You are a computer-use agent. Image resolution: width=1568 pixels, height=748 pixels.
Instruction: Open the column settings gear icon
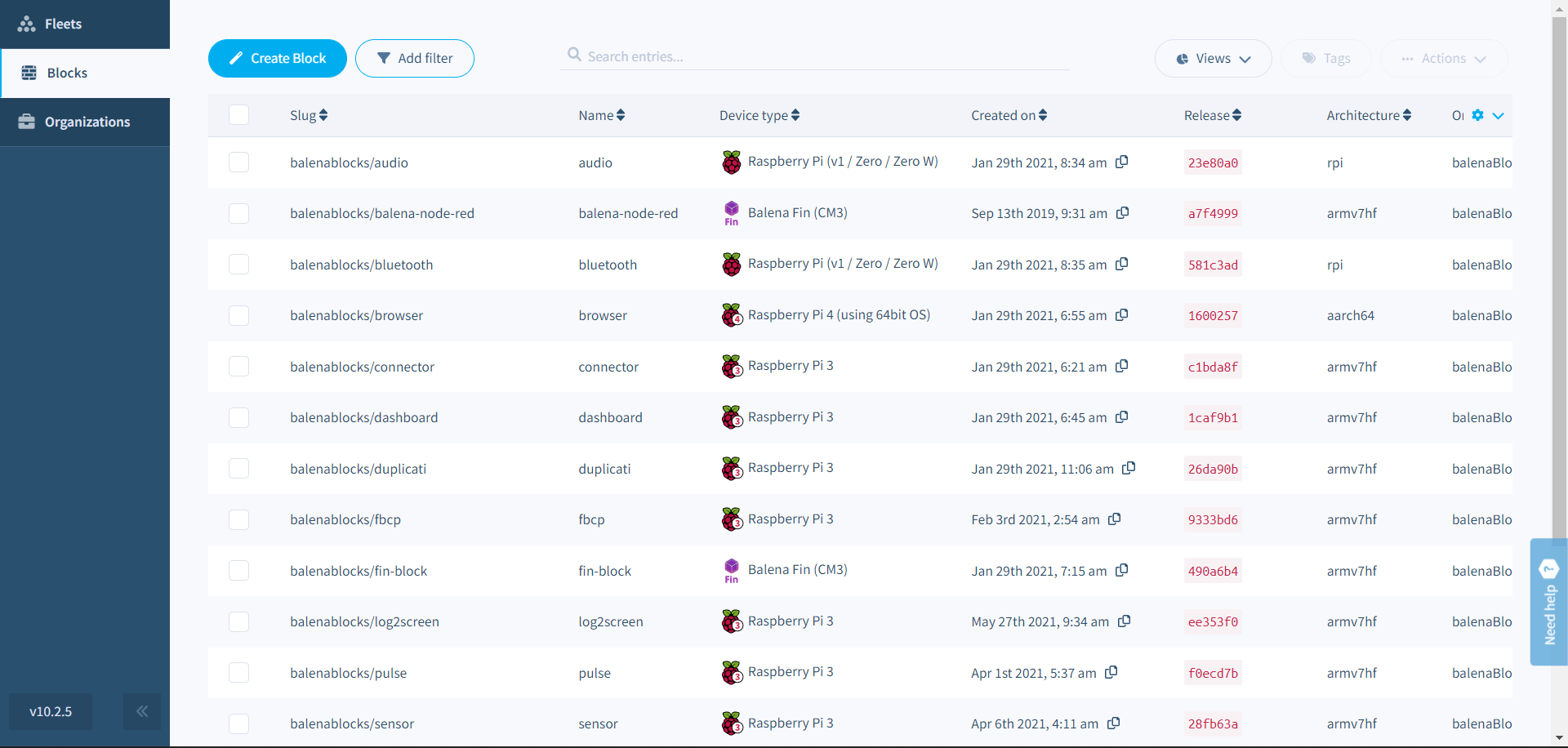[1477, 115]
